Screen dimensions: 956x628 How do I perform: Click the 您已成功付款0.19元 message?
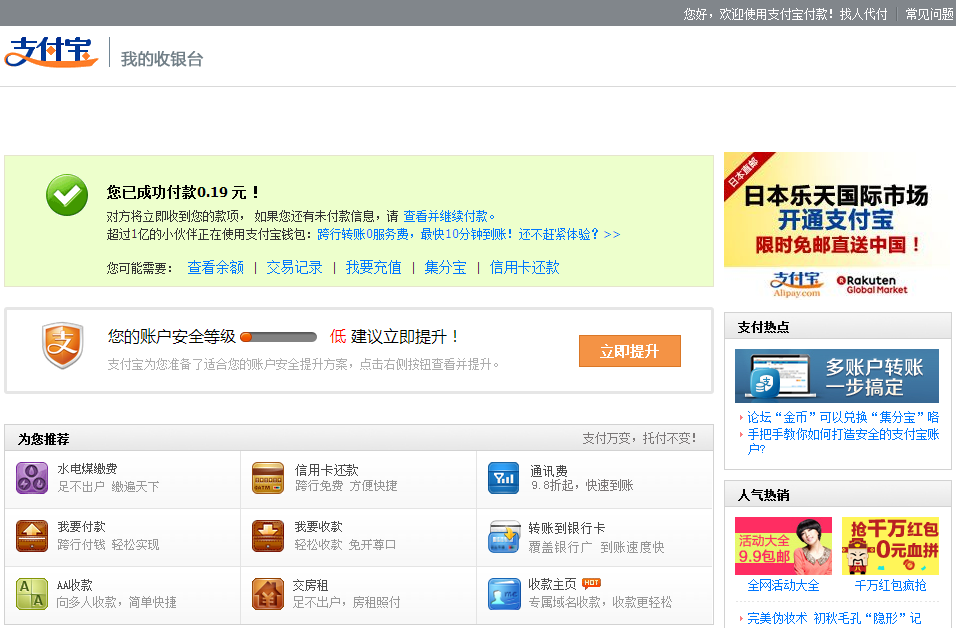point(183,193)
